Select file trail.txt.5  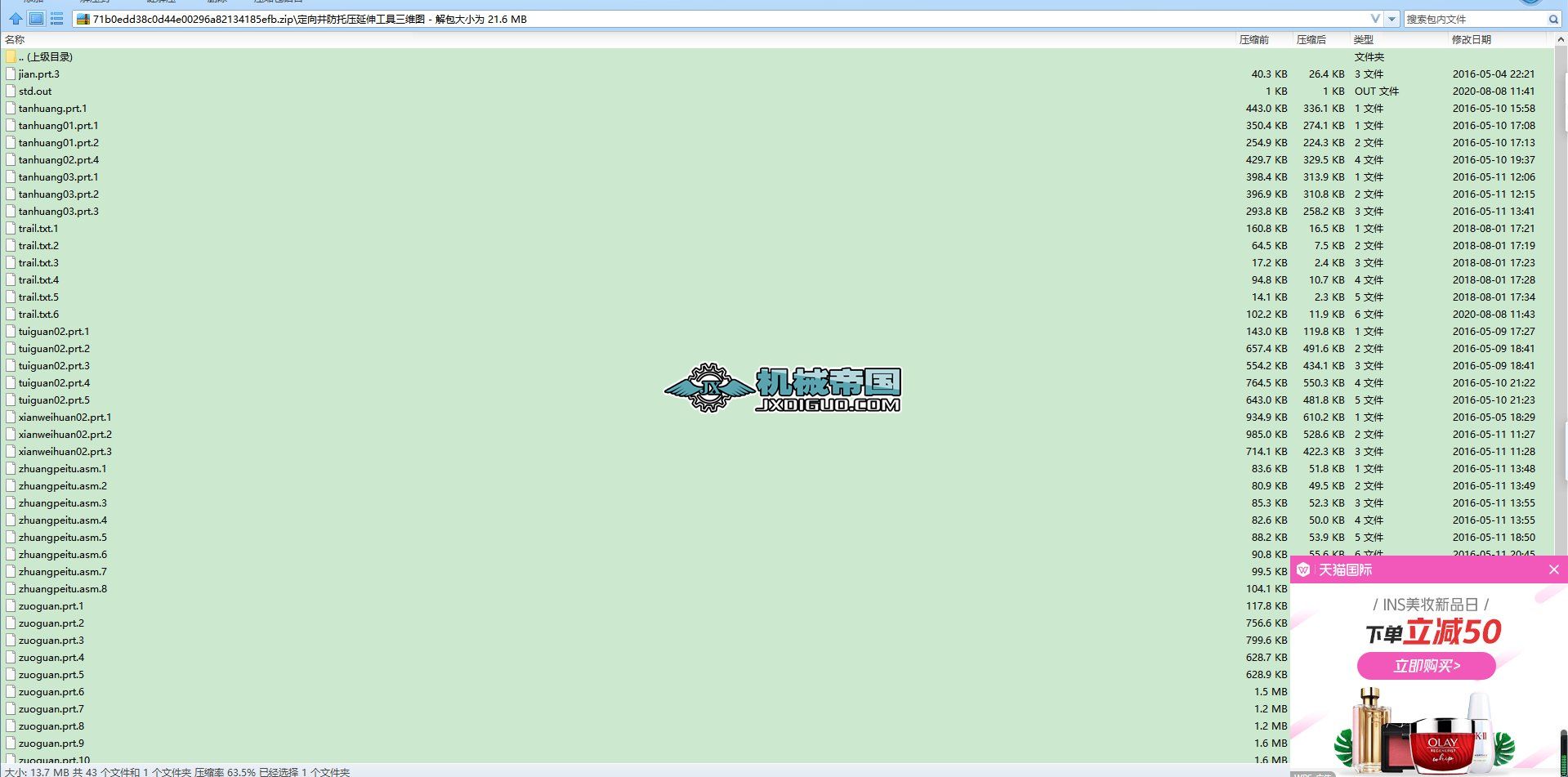38,297
